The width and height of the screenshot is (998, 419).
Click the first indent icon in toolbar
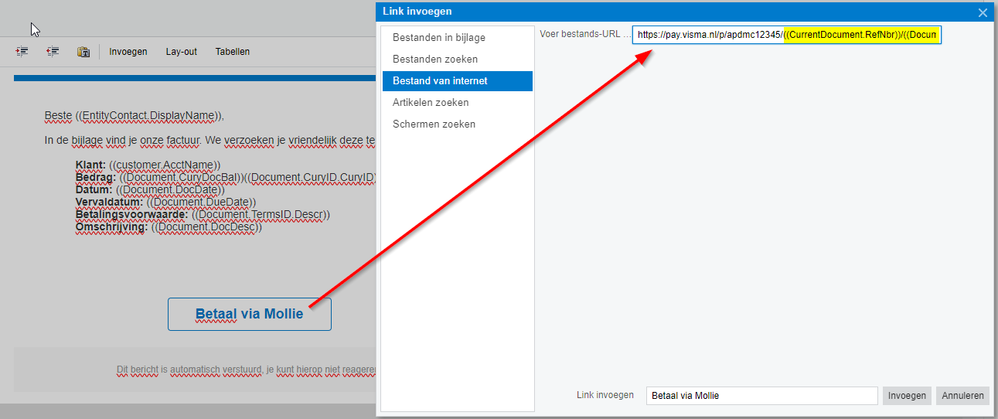22,52
